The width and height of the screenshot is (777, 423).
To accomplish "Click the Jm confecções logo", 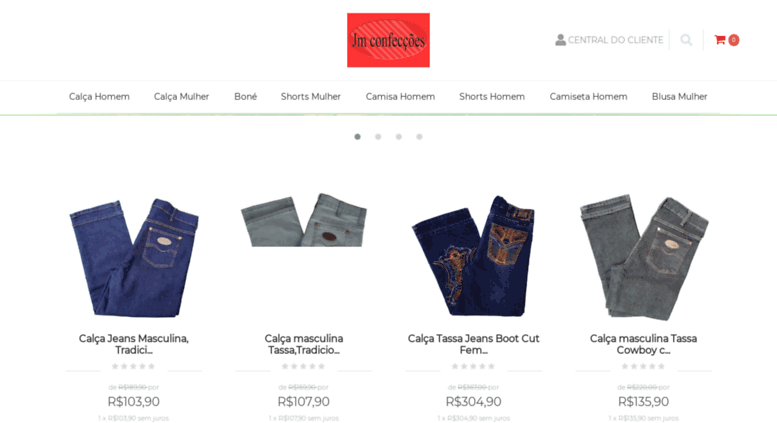I will click(388, 40).
